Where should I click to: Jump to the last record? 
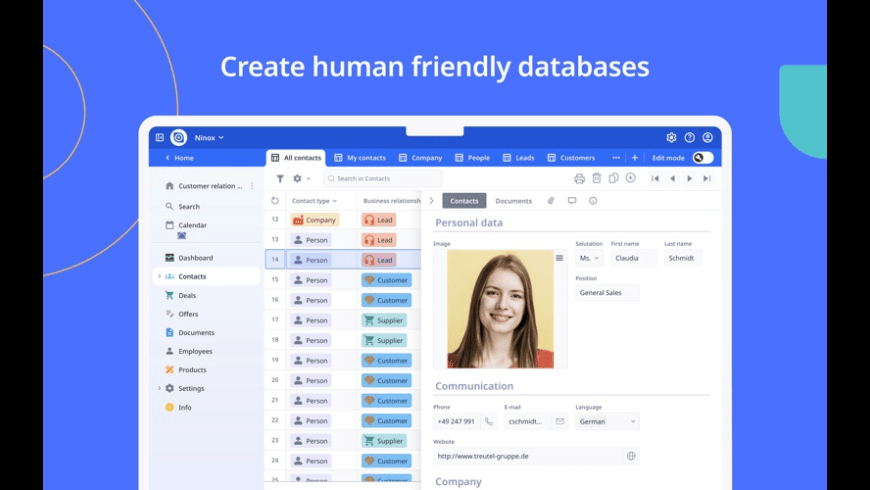tap(707, 179)
